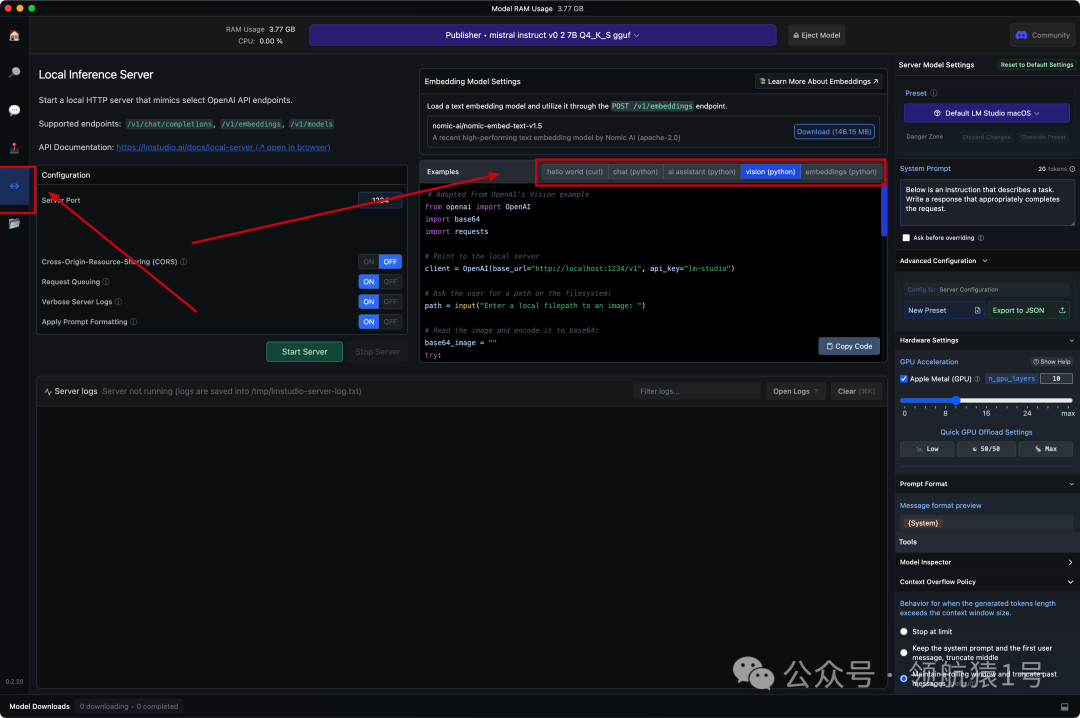This screenshot has width=1080, height=718.
Task: Click the bottom-right status bar panel icon
Action: click(x=1064, y=706)
